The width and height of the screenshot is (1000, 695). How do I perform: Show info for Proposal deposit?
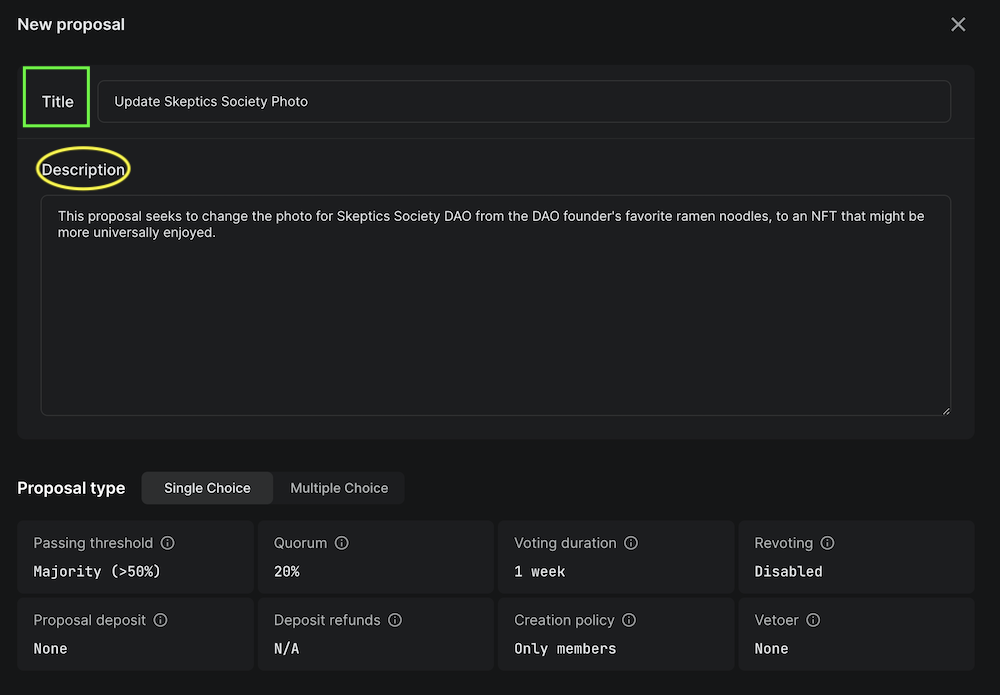(x=161, y=620)
